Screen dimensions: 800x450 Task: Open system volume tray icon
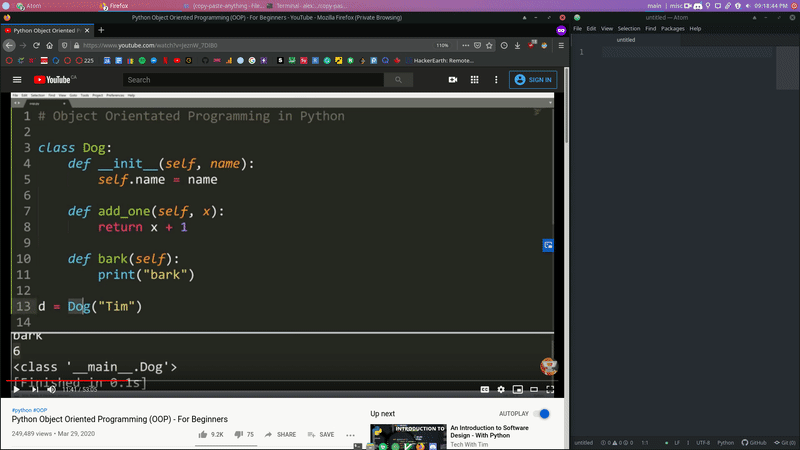747,6
